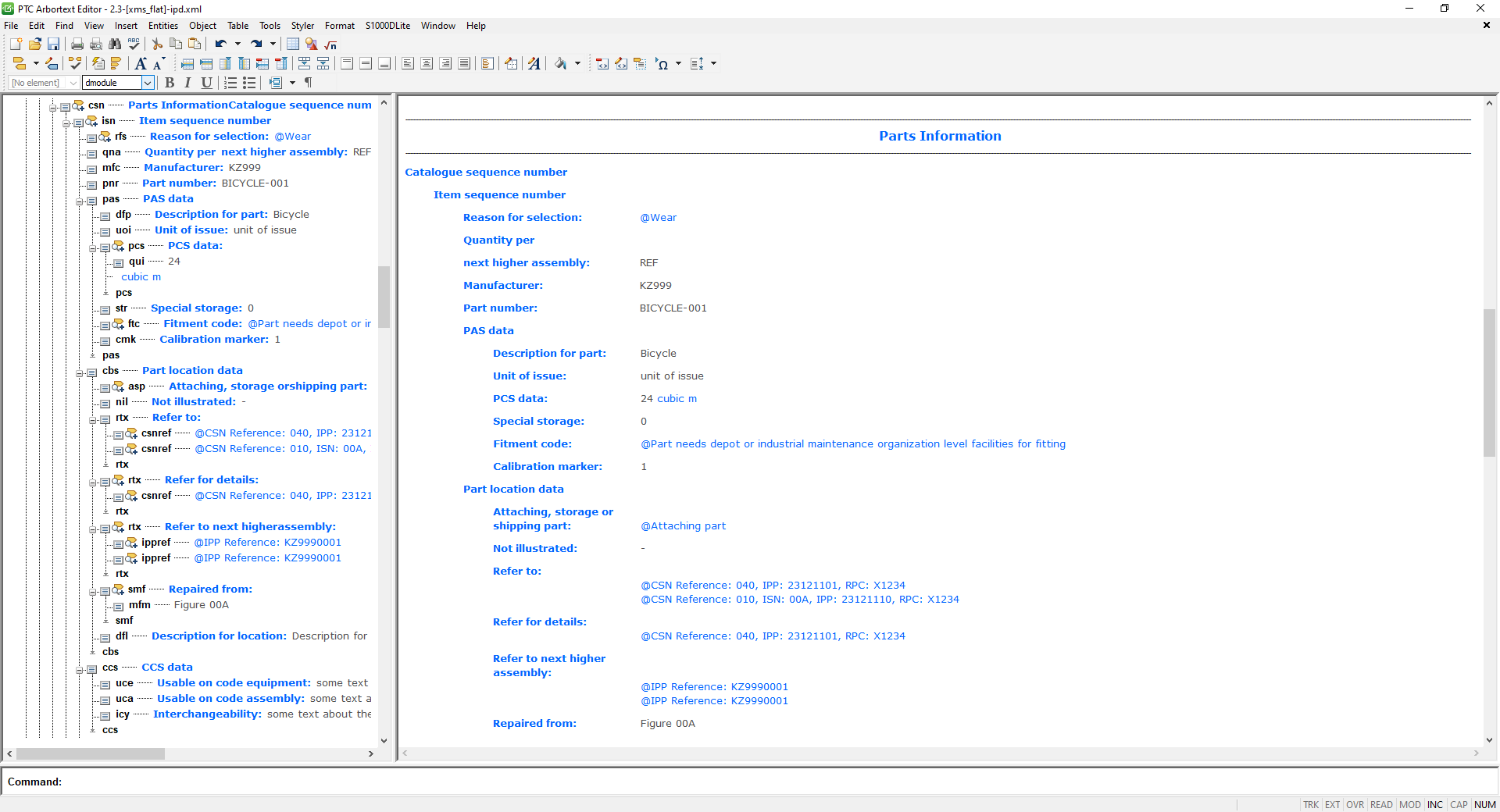The image size is (1500, 812).
Task: Open the Styler menu
Action: [x=302, y=25]
